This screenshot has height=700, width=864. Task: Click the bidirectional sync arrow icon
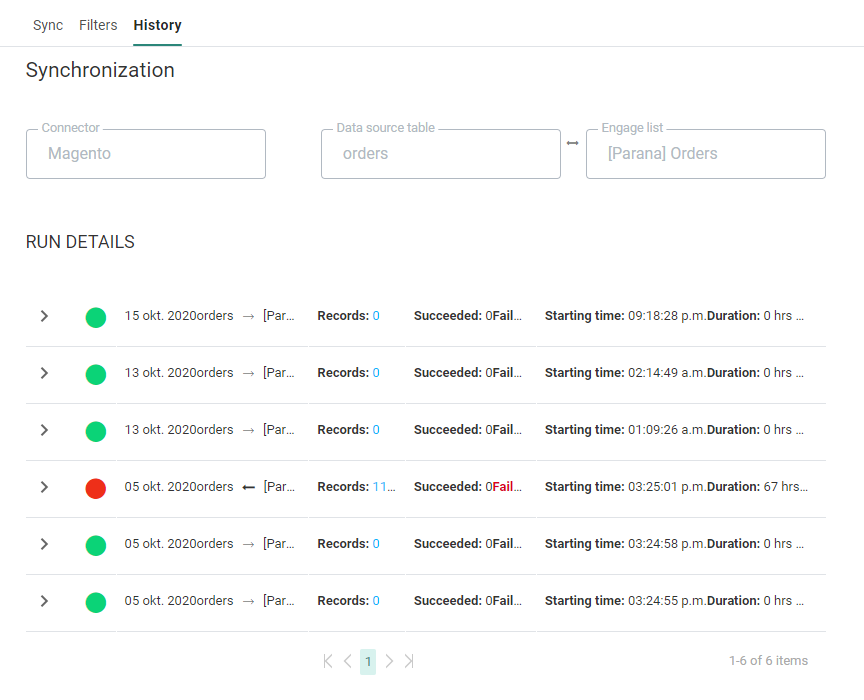573,143
